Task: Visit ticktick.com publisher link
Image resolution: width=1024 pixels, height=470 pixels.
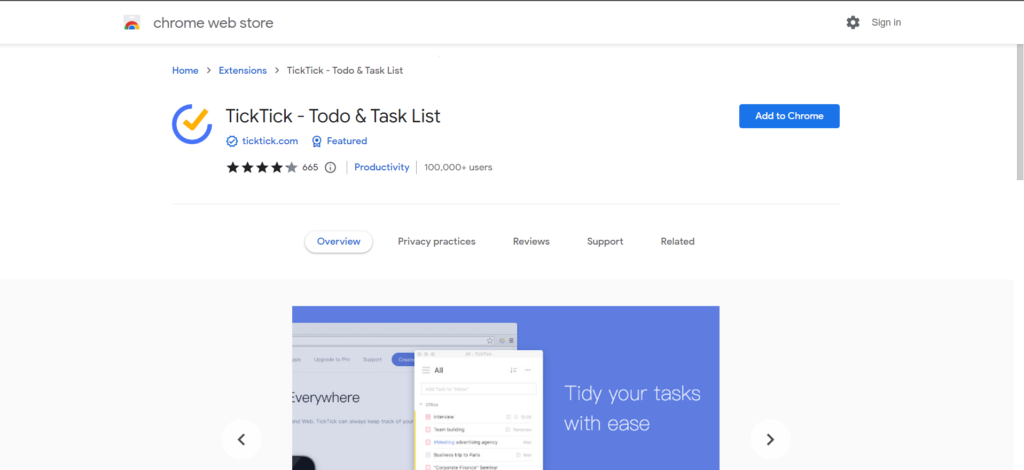Action: [270, 141]
